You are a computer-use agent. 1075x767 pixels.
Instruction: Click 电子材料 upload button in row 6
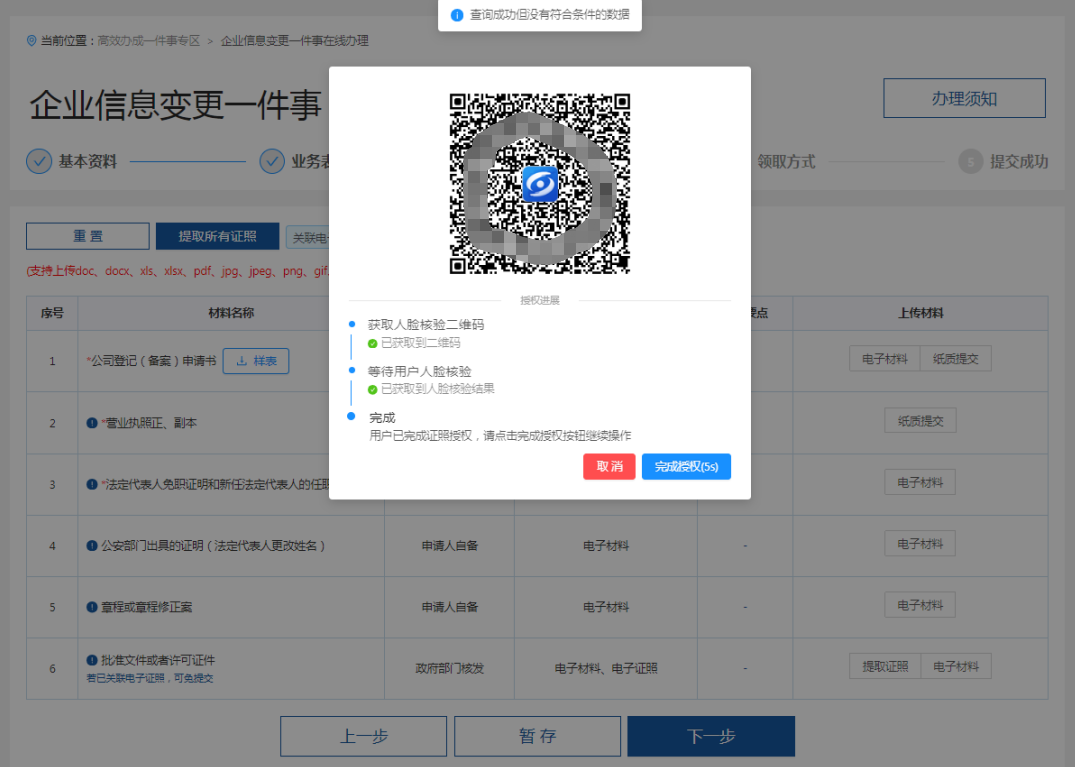[956, 666]
